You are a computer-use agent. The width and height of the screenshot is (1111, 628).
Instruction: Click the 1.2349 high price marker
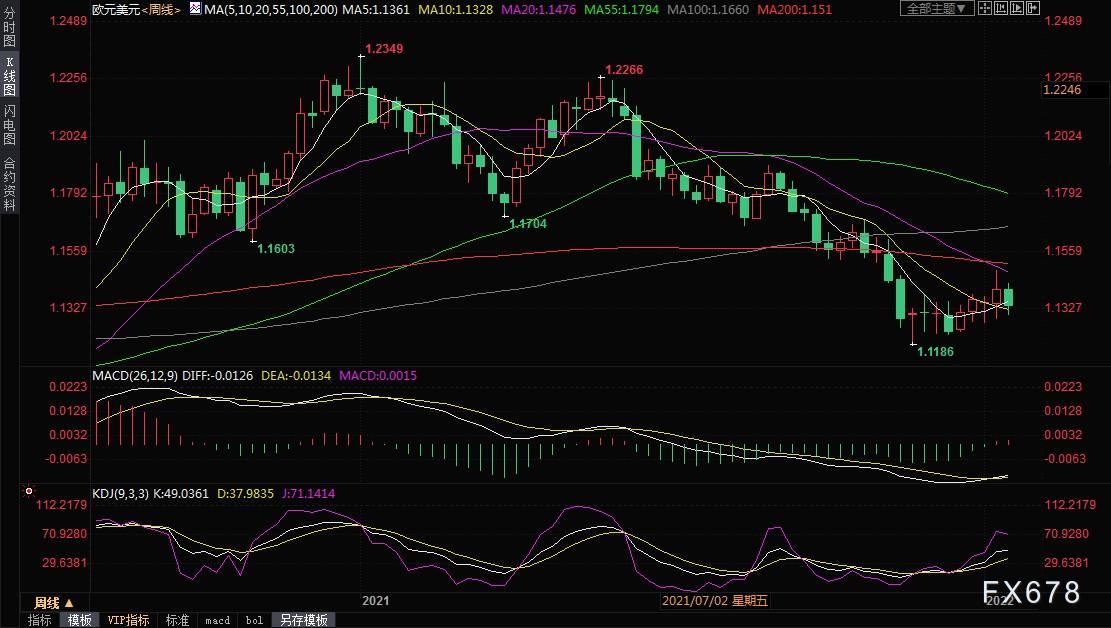point(384,49)
